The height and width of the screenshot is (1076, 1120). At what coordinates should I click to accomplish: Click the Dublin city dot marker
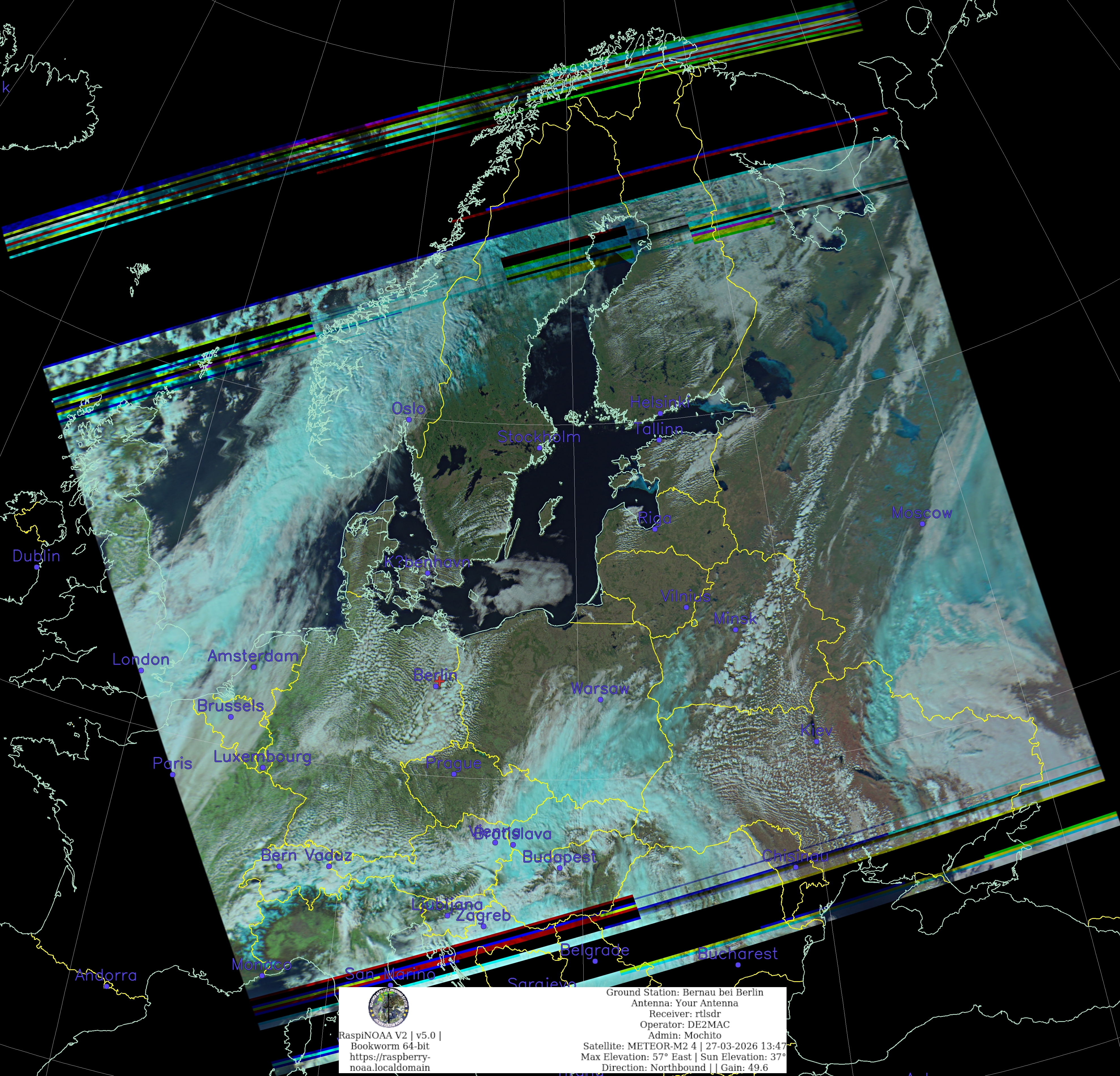click(x=37, y=567)
